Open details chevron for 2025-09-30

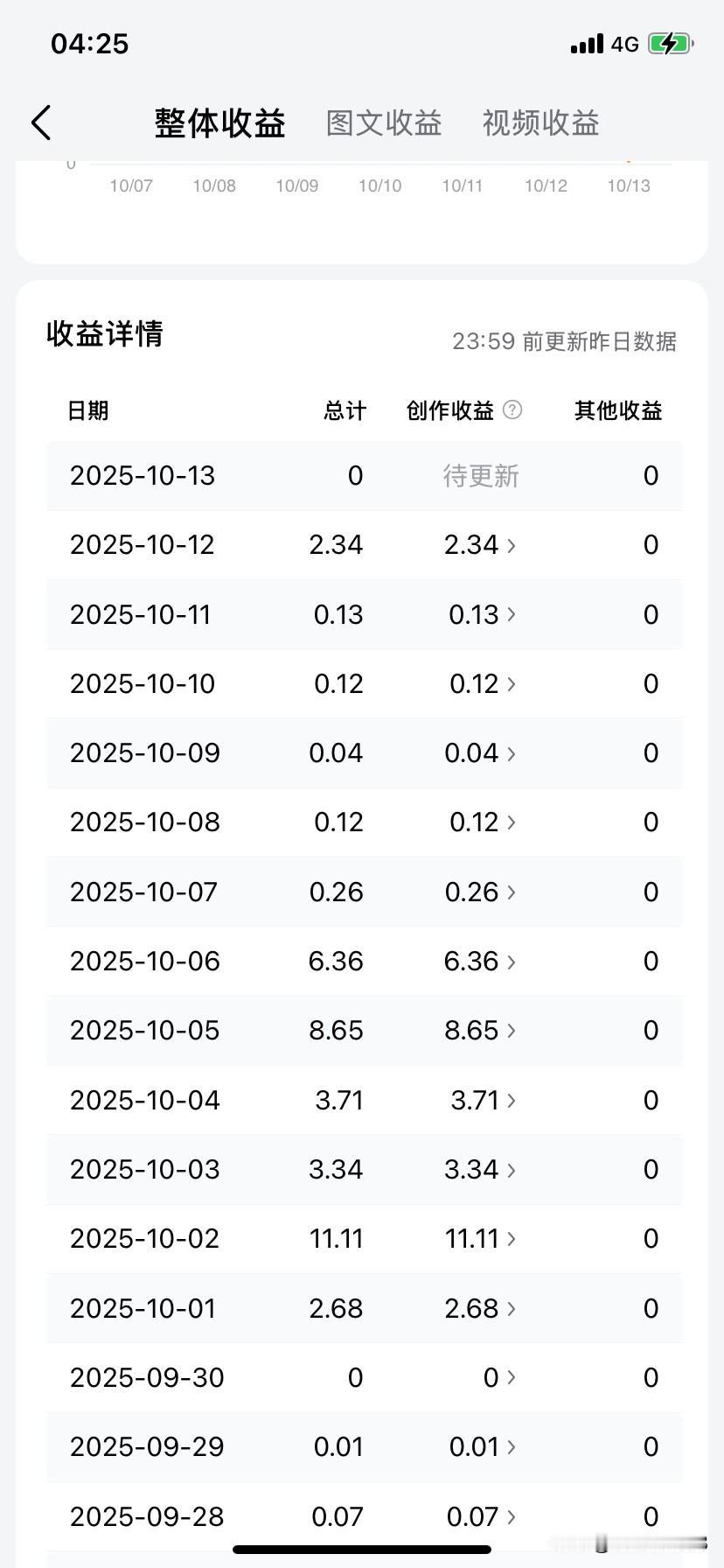(512, 1377)
